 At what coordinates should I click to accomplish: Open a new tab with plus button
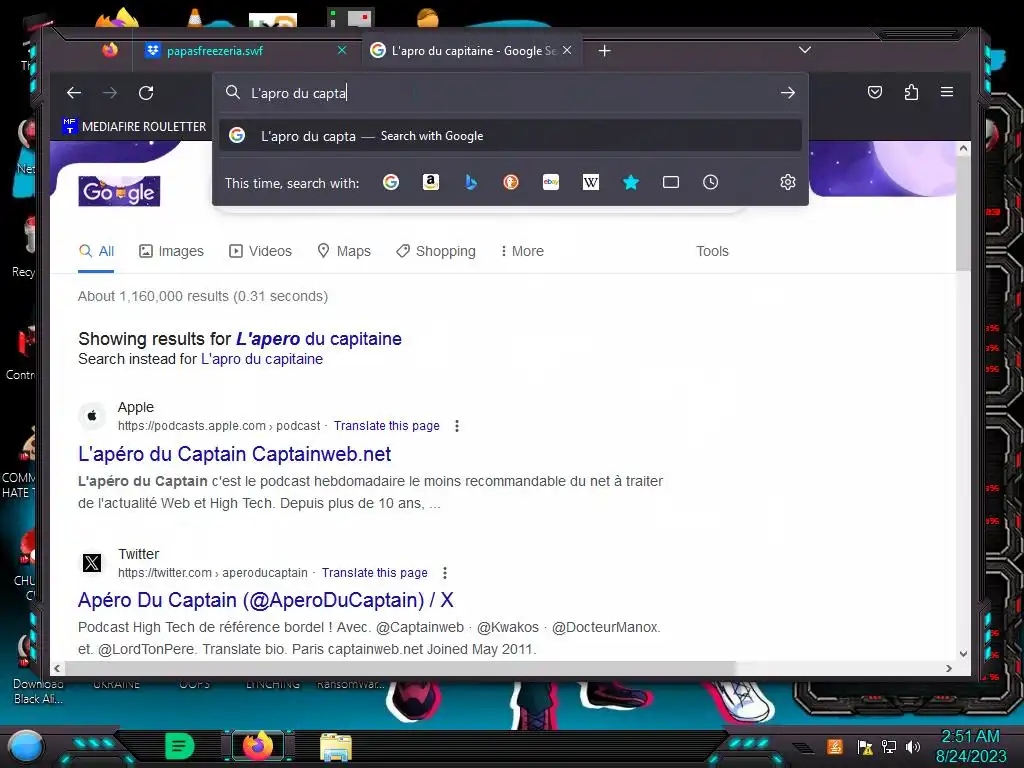coord(605,51)
